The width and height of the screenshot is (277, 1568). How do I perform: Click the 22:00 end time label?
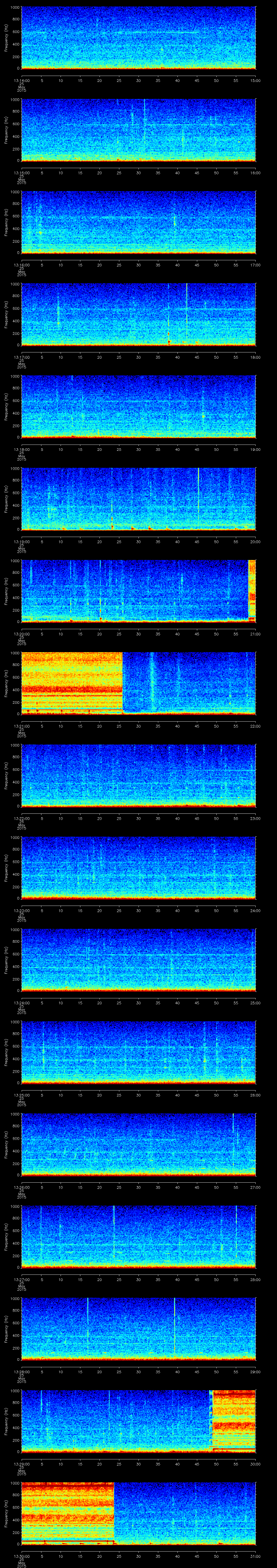coord(255,726)
